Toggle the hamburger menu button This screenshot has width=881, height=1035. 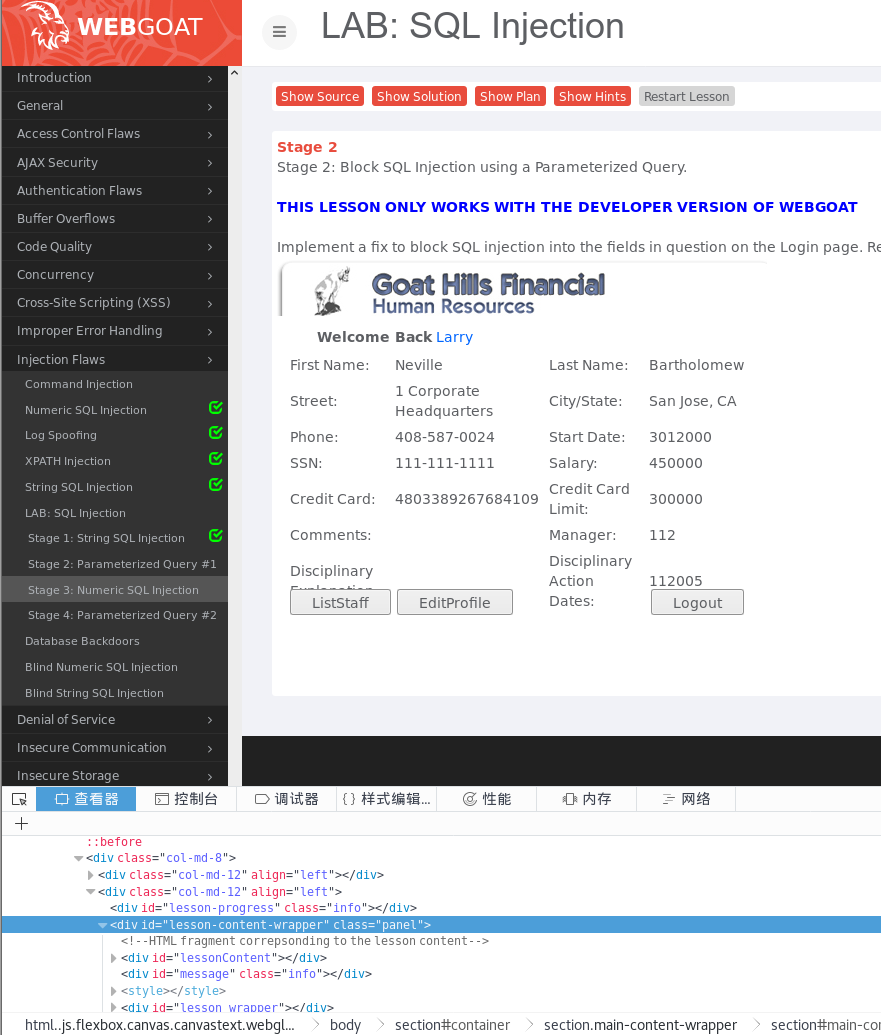(x=279, y=31)
